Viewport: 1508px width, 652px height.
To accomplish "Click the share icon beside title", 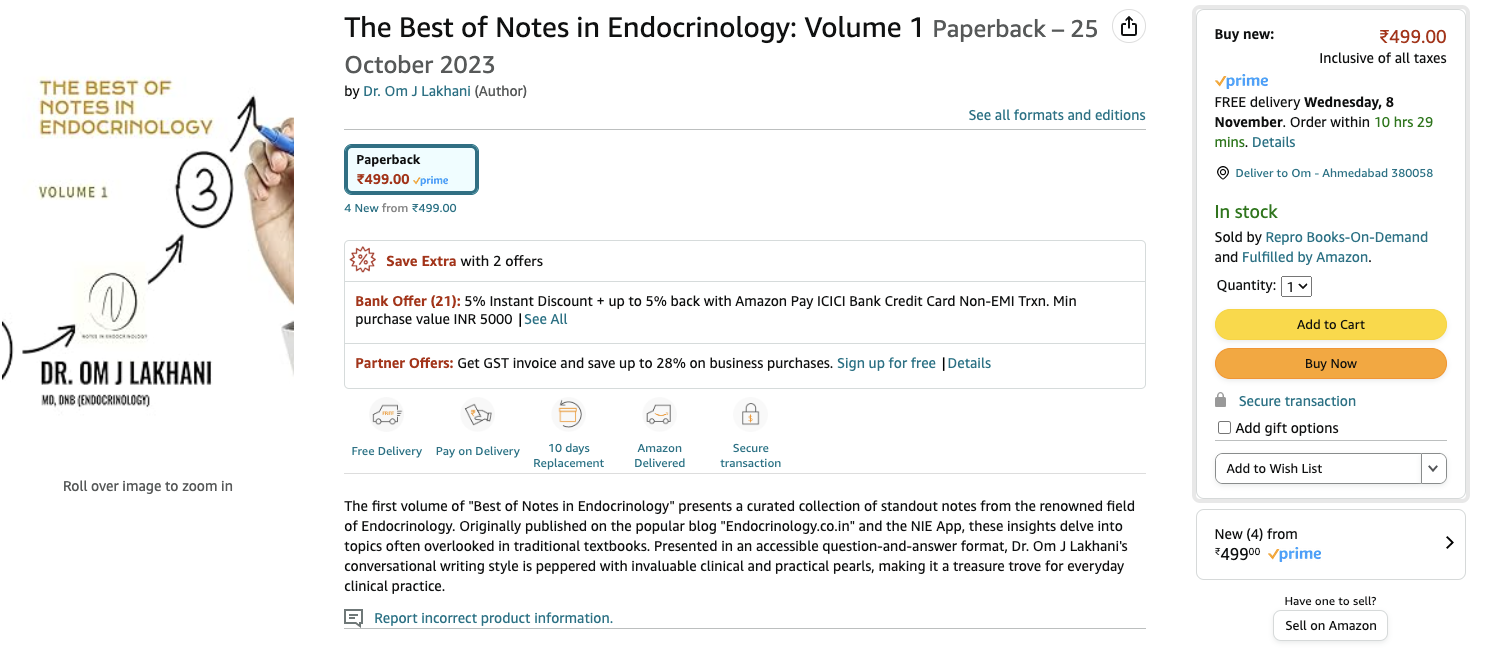I will [x=1129, y=26].
